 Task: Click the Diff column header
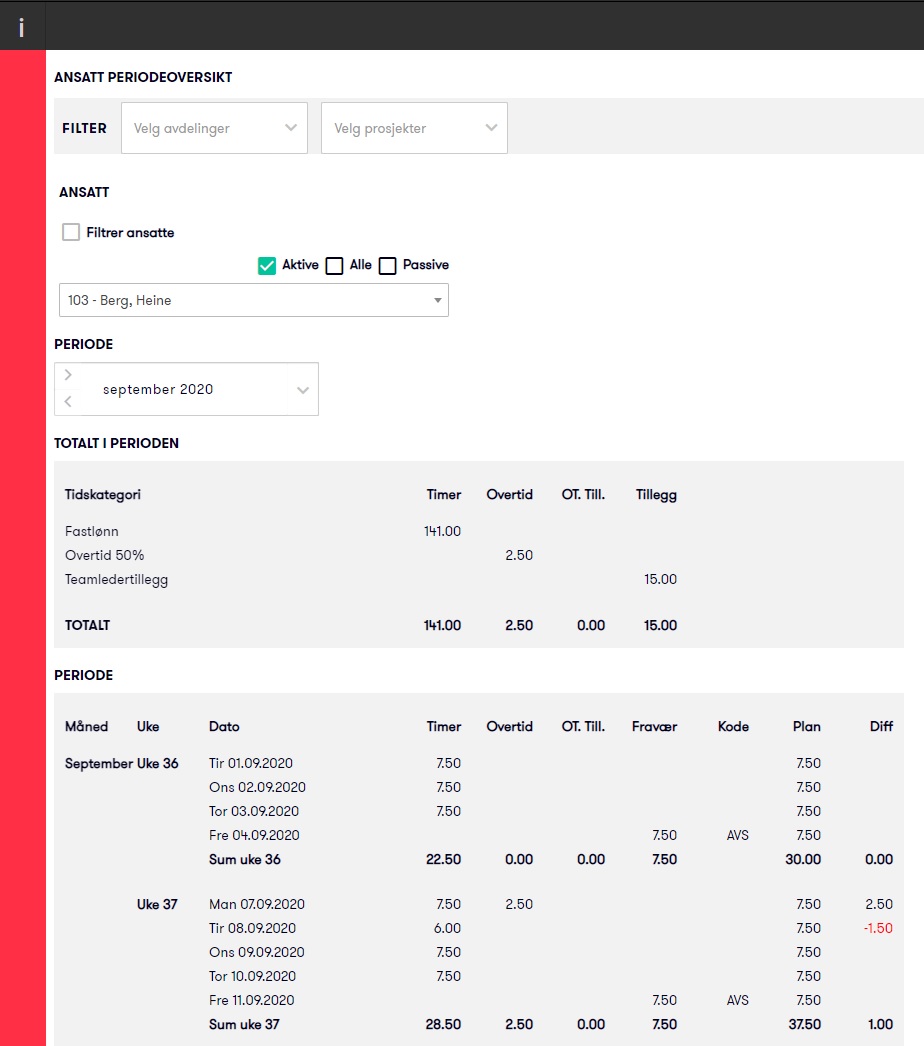[x=881, y=726]
